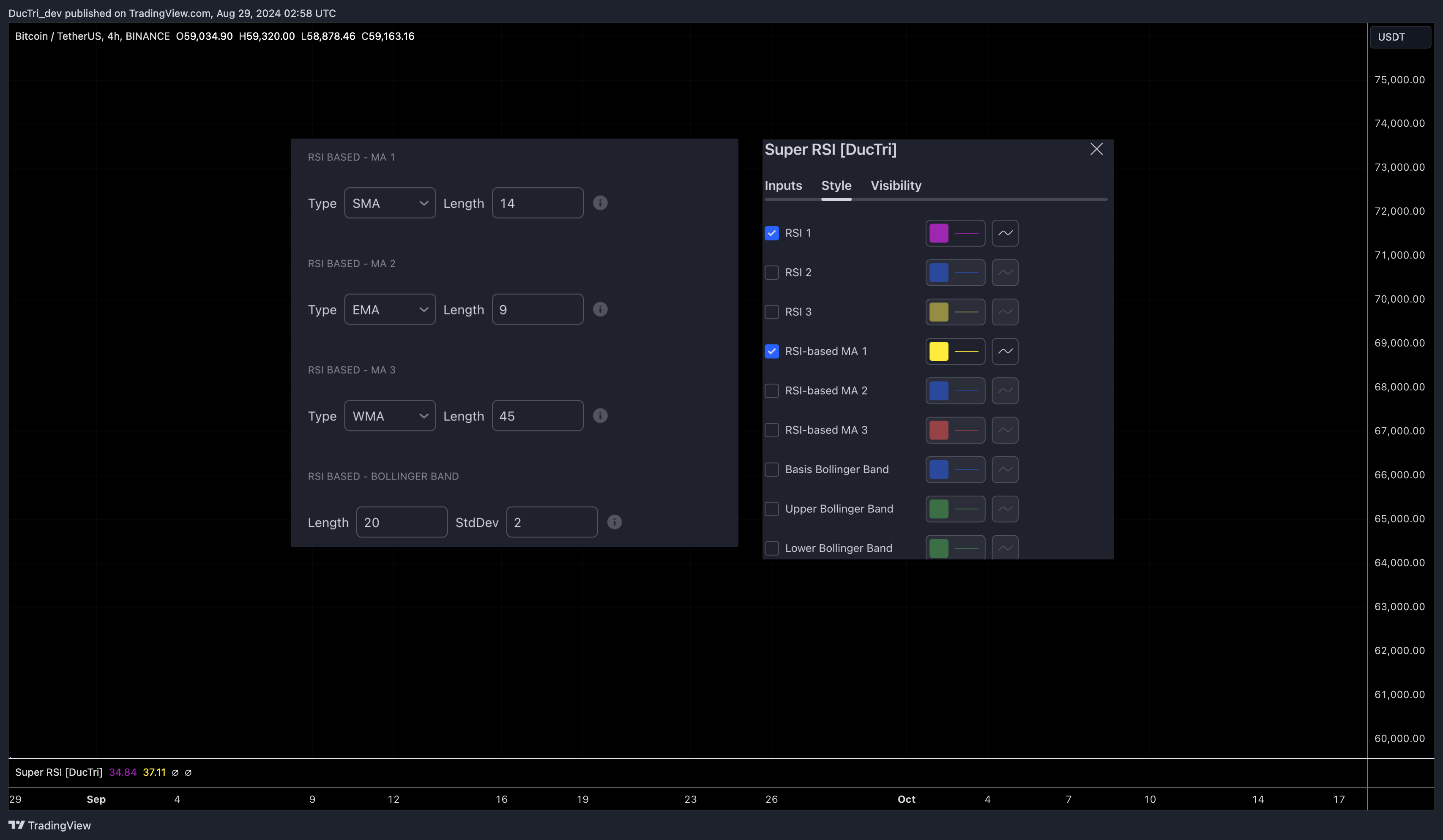Click the Length field showing 14
Image resolution: width=1443 pixels, height=840 pixels.
click(x=538, y=203)
